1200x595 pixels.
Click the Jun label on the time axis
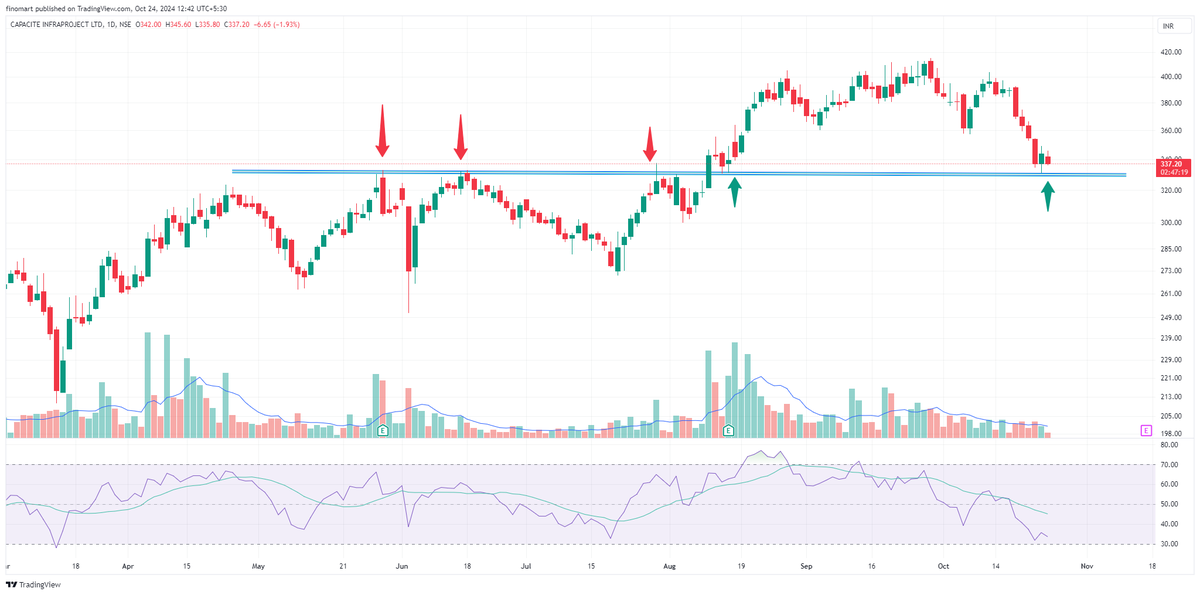pyautogui.click(x=401, y=565)
